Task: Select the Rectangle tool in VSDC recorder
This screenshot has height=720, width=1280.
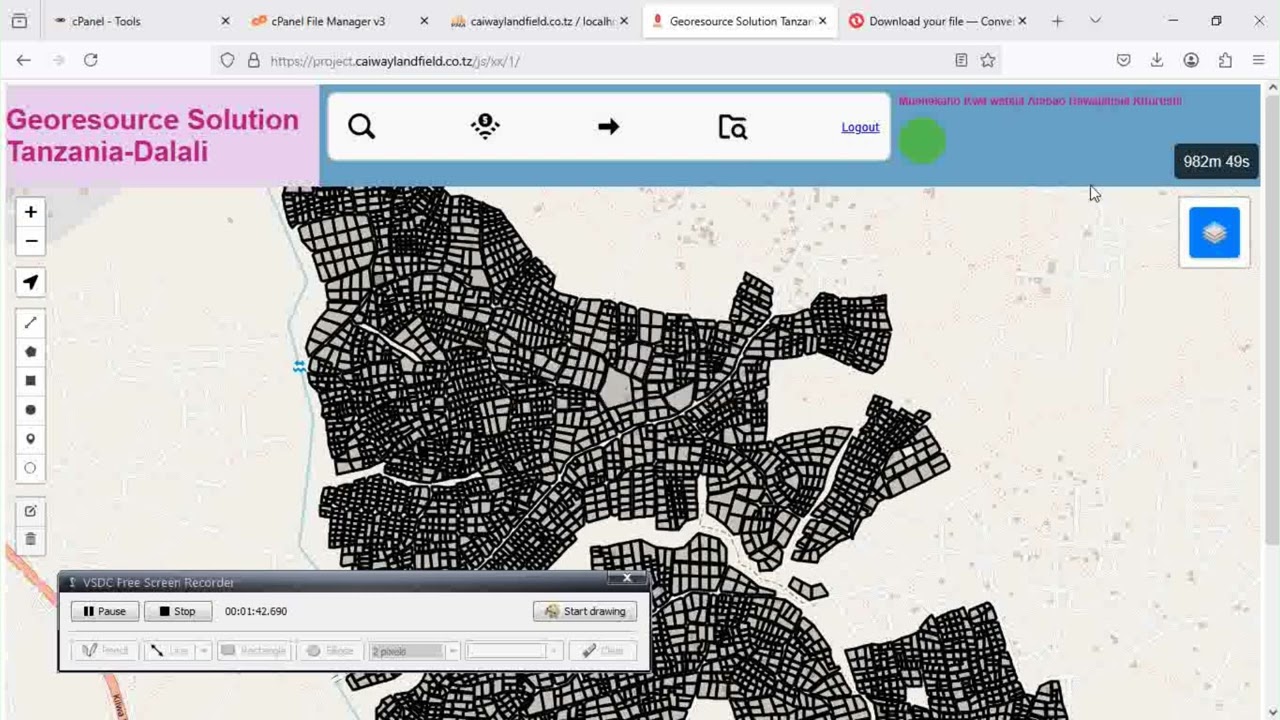Action: [x=254, y=651]
